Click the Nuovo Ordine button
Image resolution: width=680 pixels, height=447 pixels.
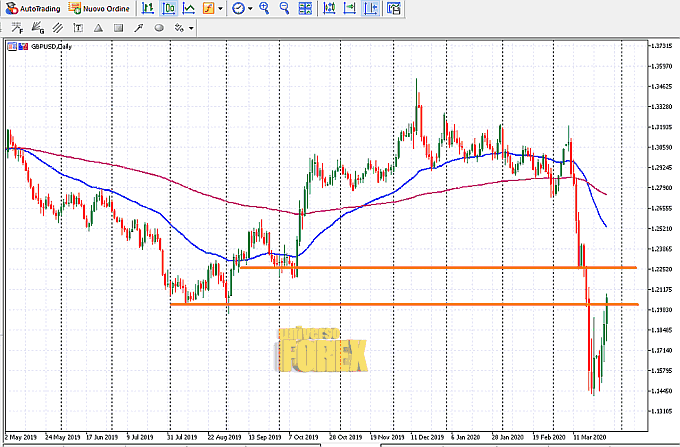pos(99,8)
